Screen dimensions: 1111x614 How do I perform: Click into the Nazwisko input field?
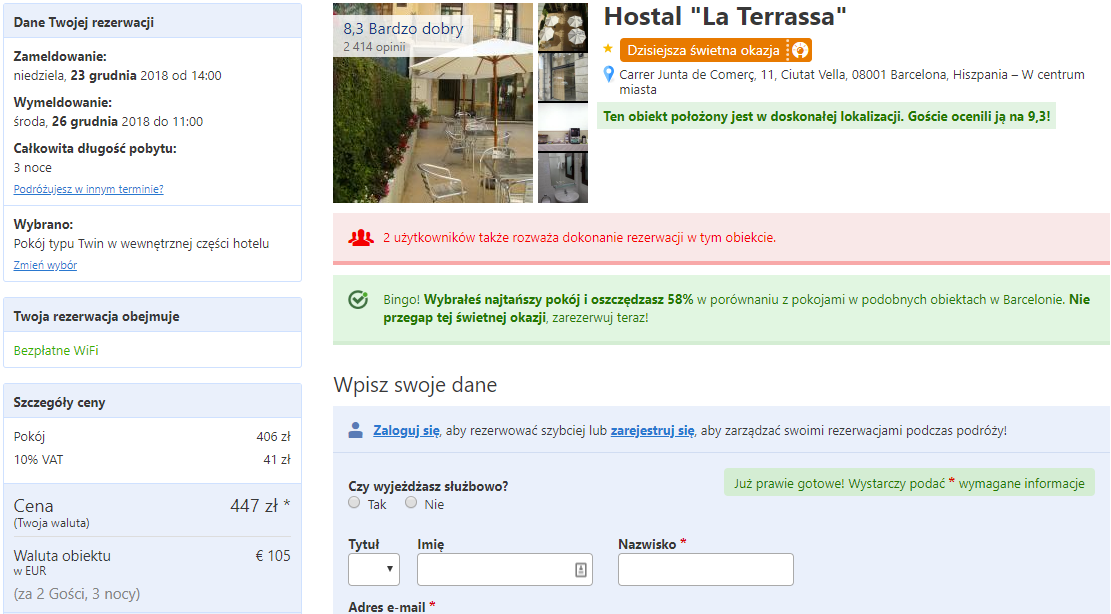(x=706, y=569)
